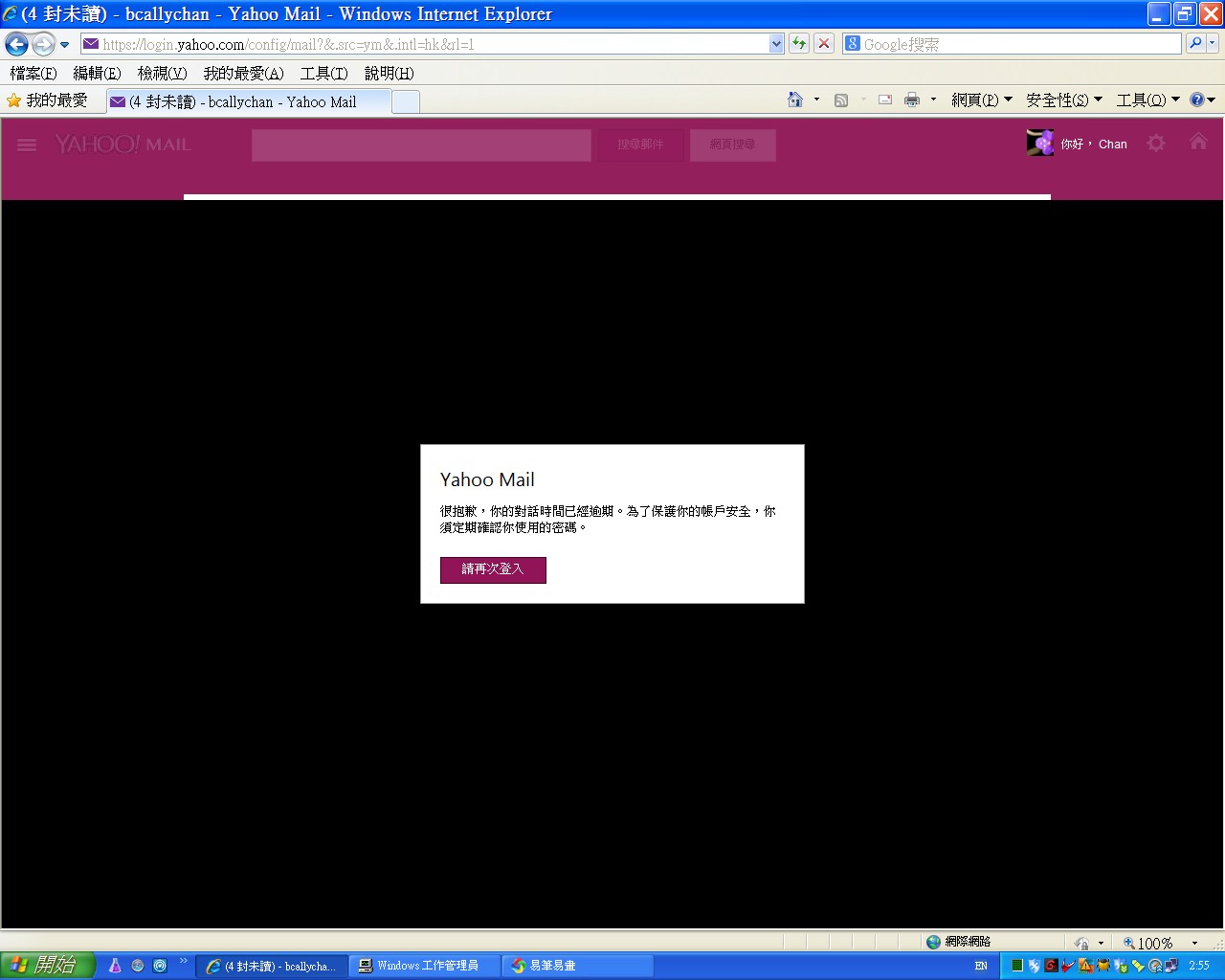Click the 請再次登入 sign-in button
Viewport: 1225px width, 980px height.
coord(493,569)
